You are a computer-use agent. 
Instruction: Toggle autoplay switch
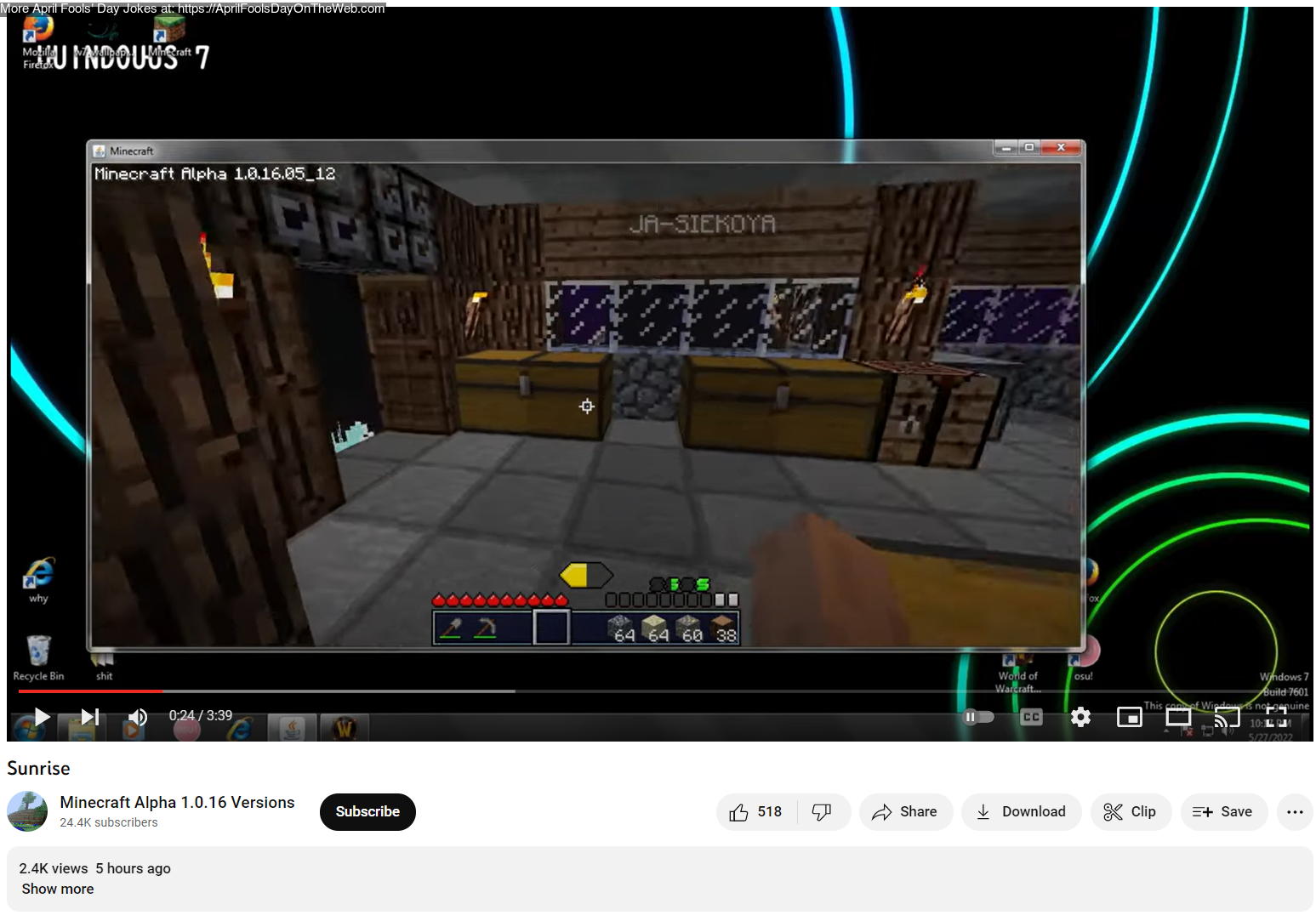978,717
